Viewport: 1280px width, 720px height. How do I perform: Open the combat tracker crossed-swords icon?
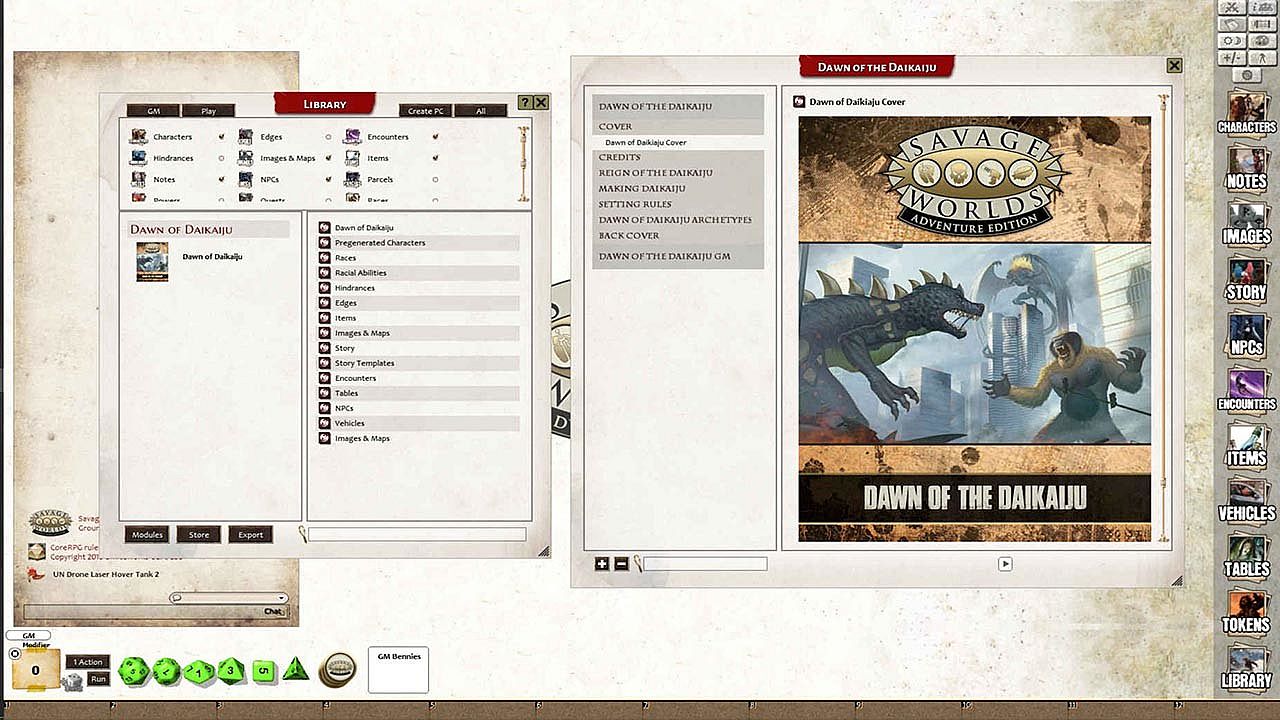[1230, 8]
